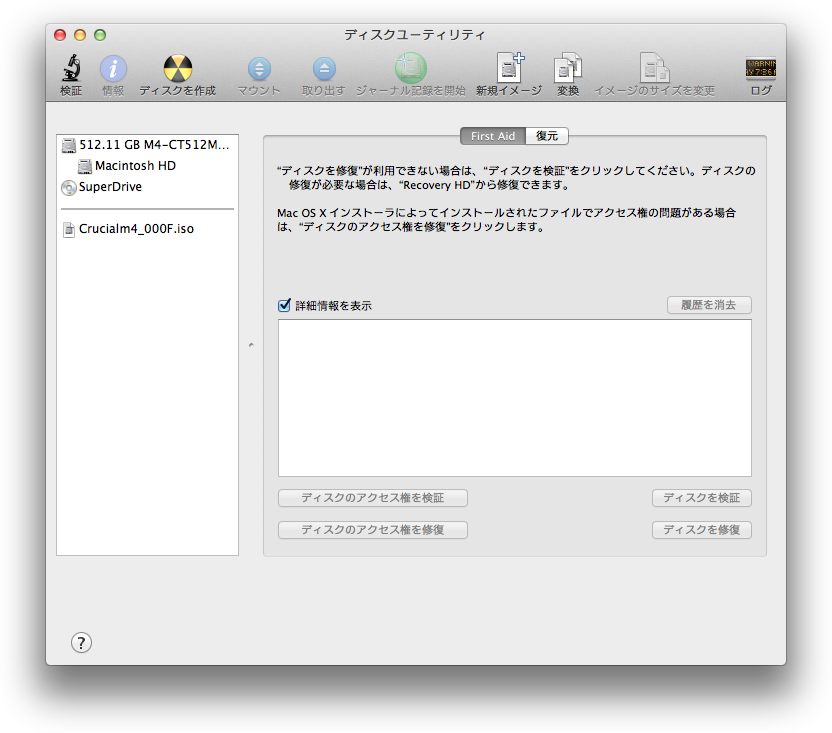Click the 512.11 GB M4-CT512M disk icon
832x733 pixels.
pyautogui.click(x=69, y=145)
